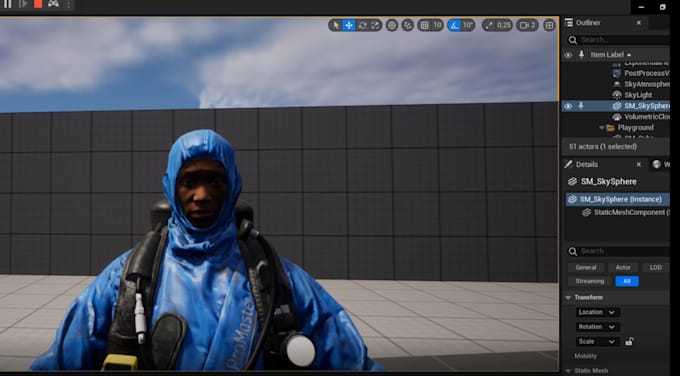This screenshot has height=376, width=680.
Task: Toggle scale snapping icon
Action: 489,25
